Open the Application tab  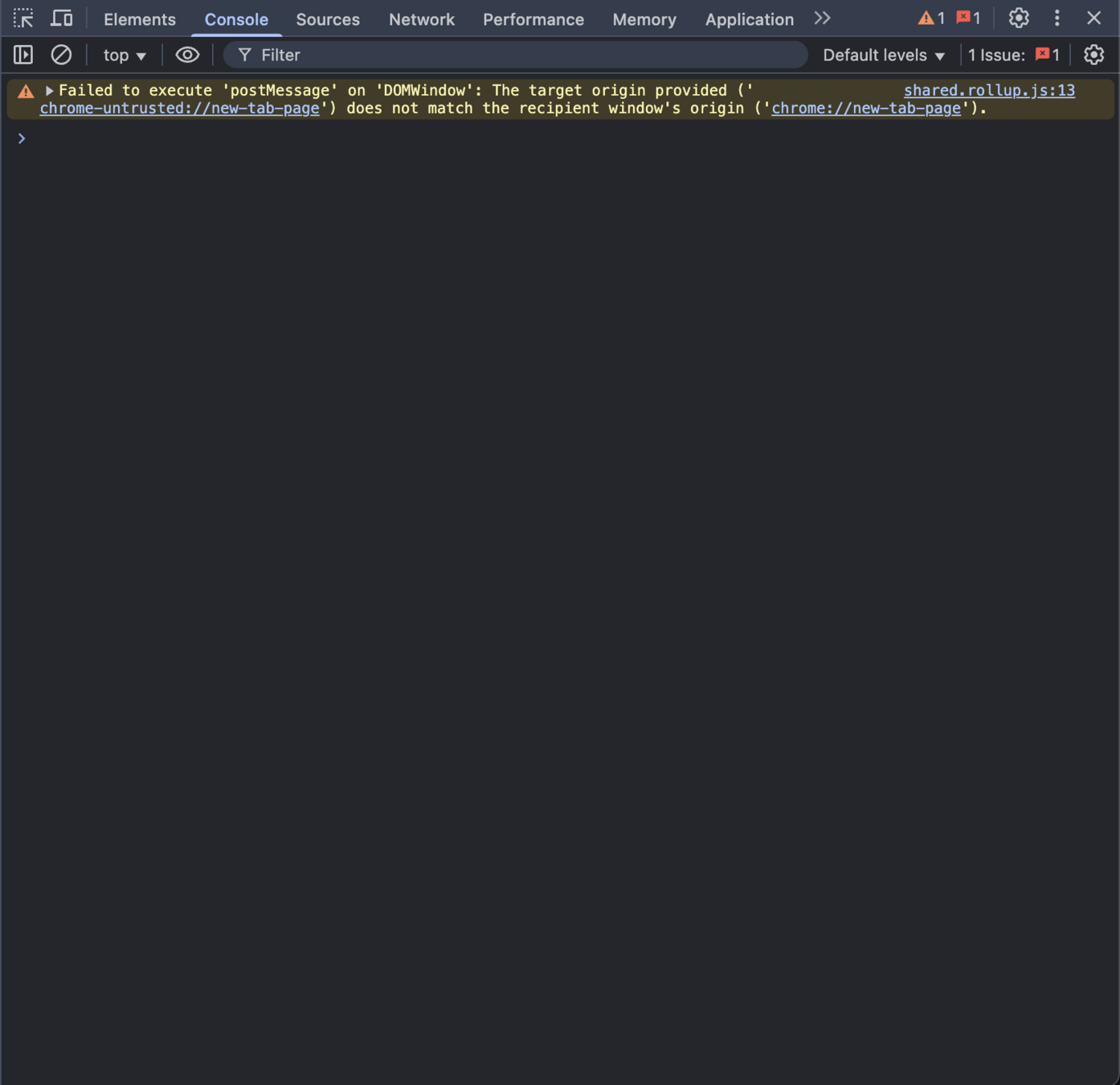click(x=750, y=19)
